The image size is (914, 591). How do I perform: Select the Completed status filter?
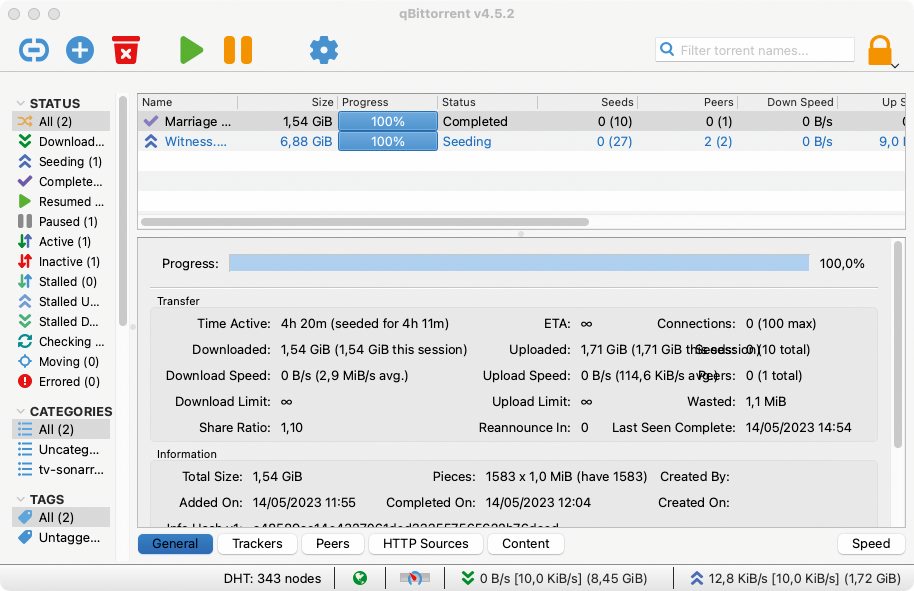pyautogui.click(x=61, y=181)
